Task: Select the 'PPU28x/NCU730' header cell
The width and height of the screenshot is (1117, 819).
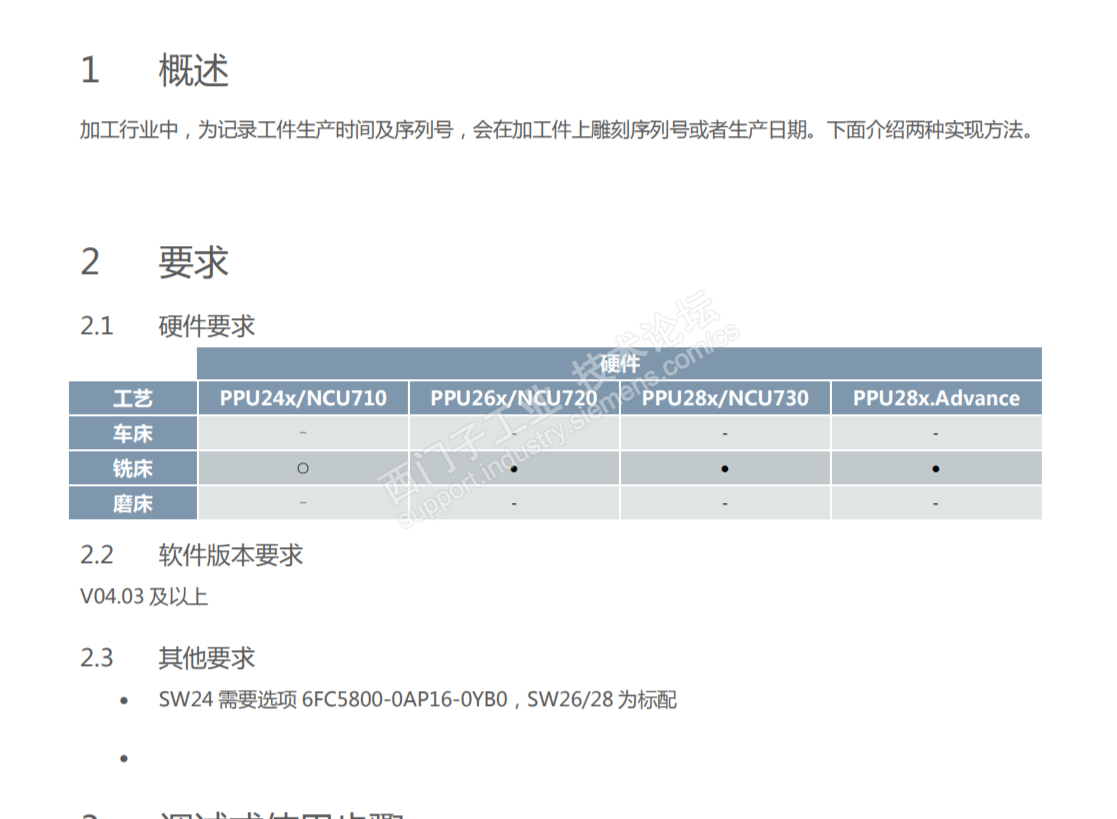Action: (725, 398)
